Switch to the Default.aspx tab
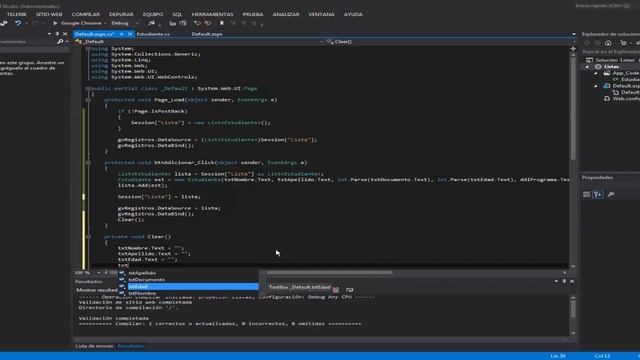This screenshot has width=640, height=360. click(207, 34)
